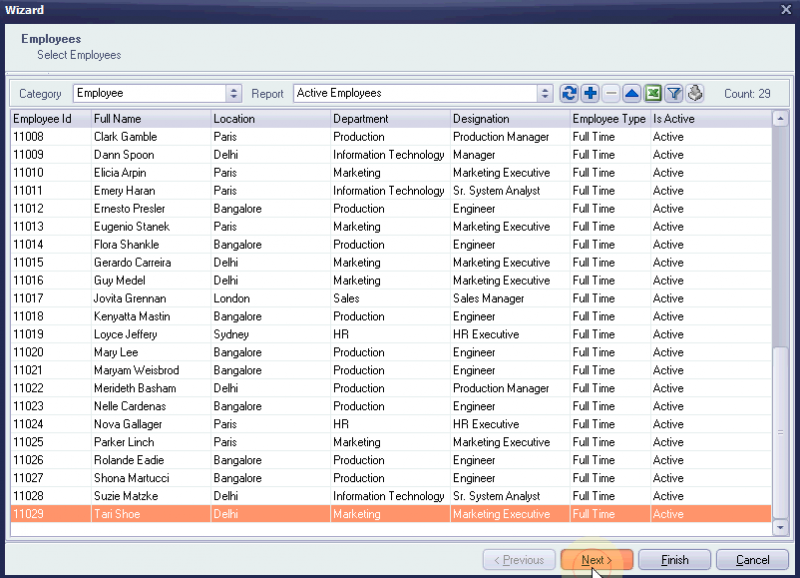
Task: Export list using the Excel icon
Action: (x=653, y=93)
